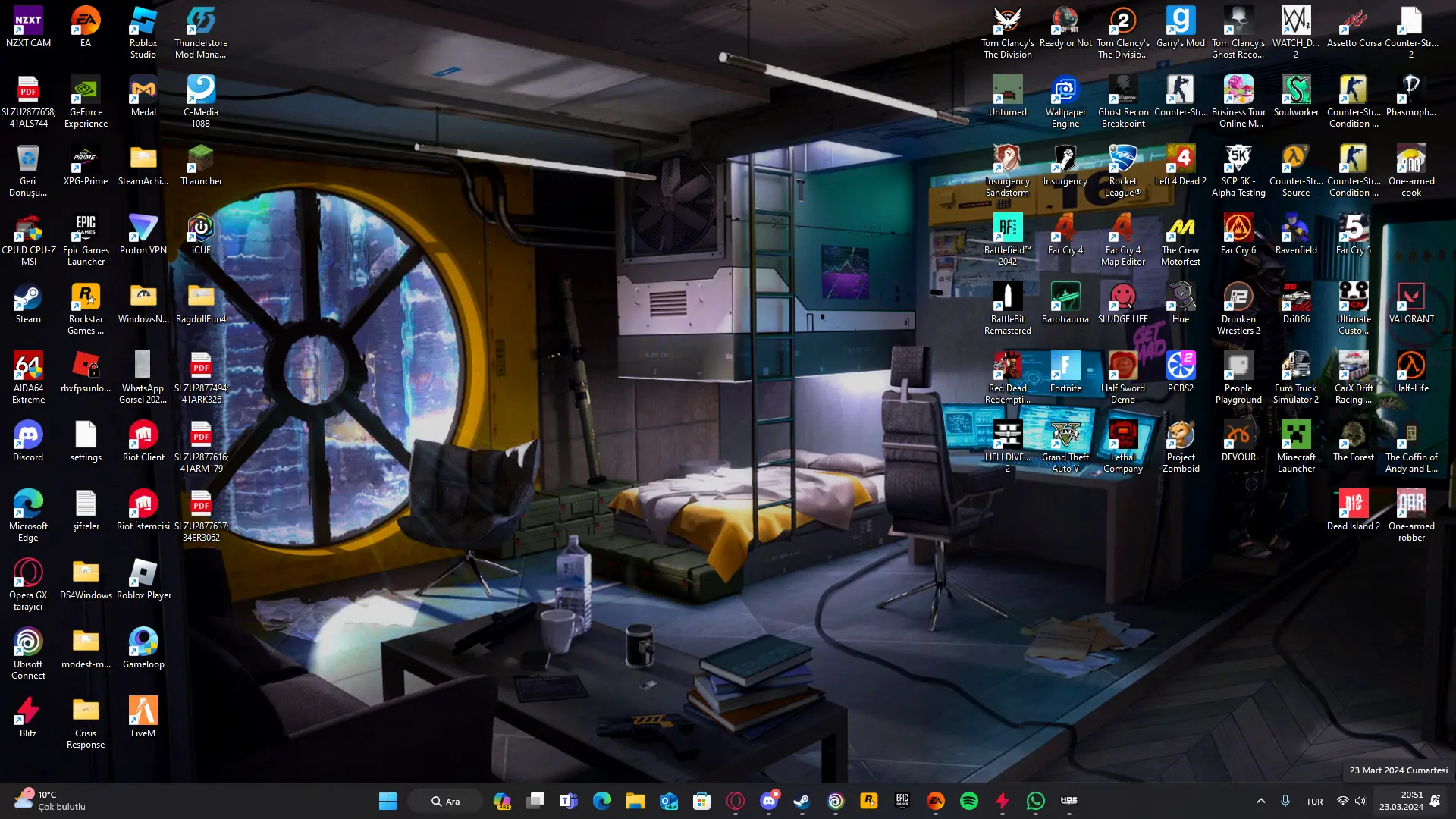Image resolution: width=1456 pixels, height=819 pixels.
Task: Open Lethal Company shortcut
Action: click(x=1123, y=447)
